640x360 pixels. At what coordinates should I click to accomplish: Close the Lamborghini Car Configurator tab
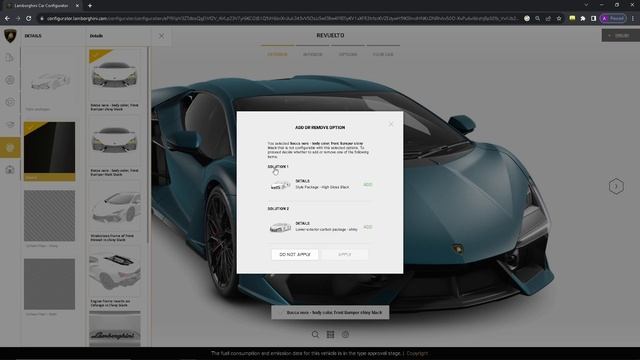pyautogui.click(x=78, y=6)
